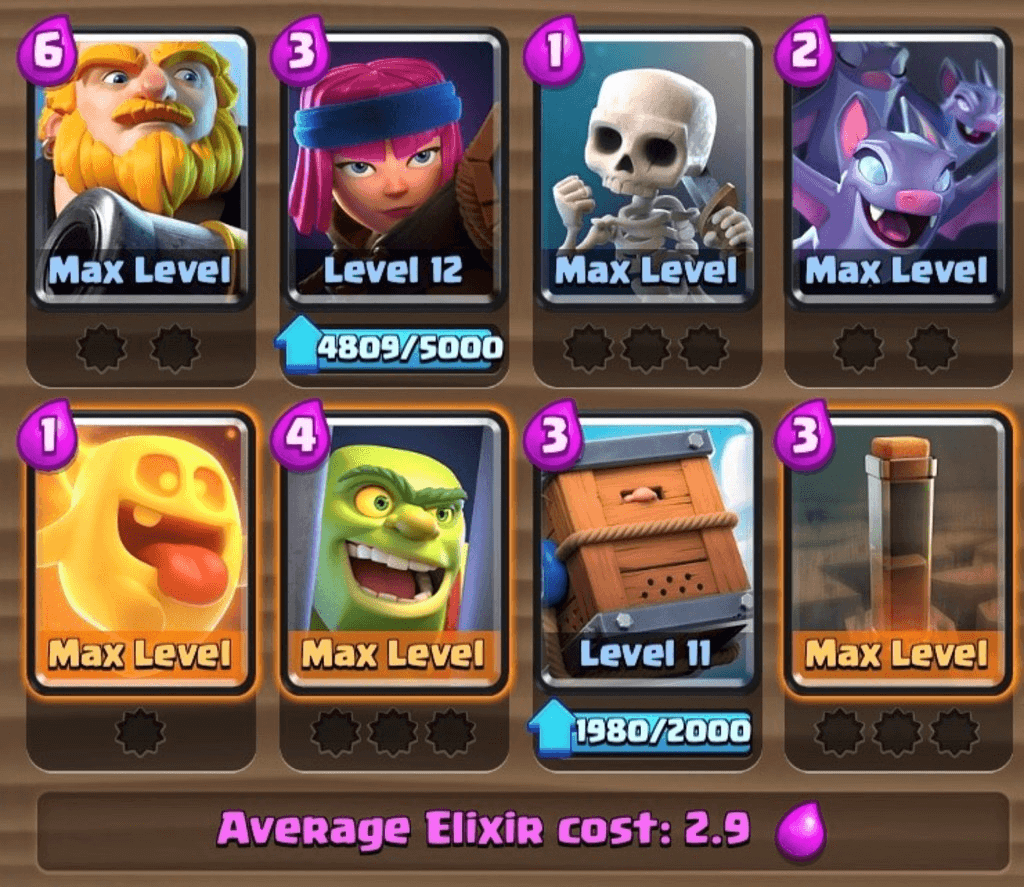Click the 4809/5000 card progress bar
The image size is (1024, 887).
[x=392, y=347]
